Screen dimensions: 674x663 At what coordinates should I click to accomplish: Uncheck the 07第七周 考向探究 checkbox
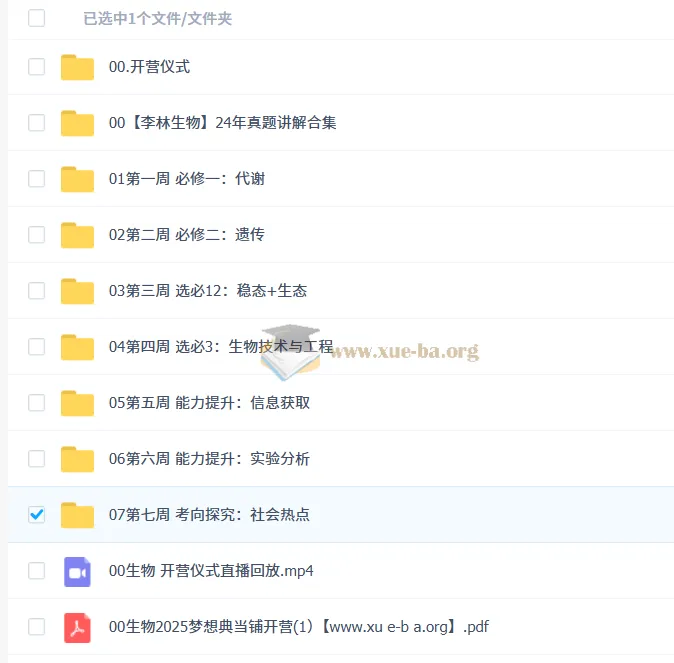tap(37, 515)
